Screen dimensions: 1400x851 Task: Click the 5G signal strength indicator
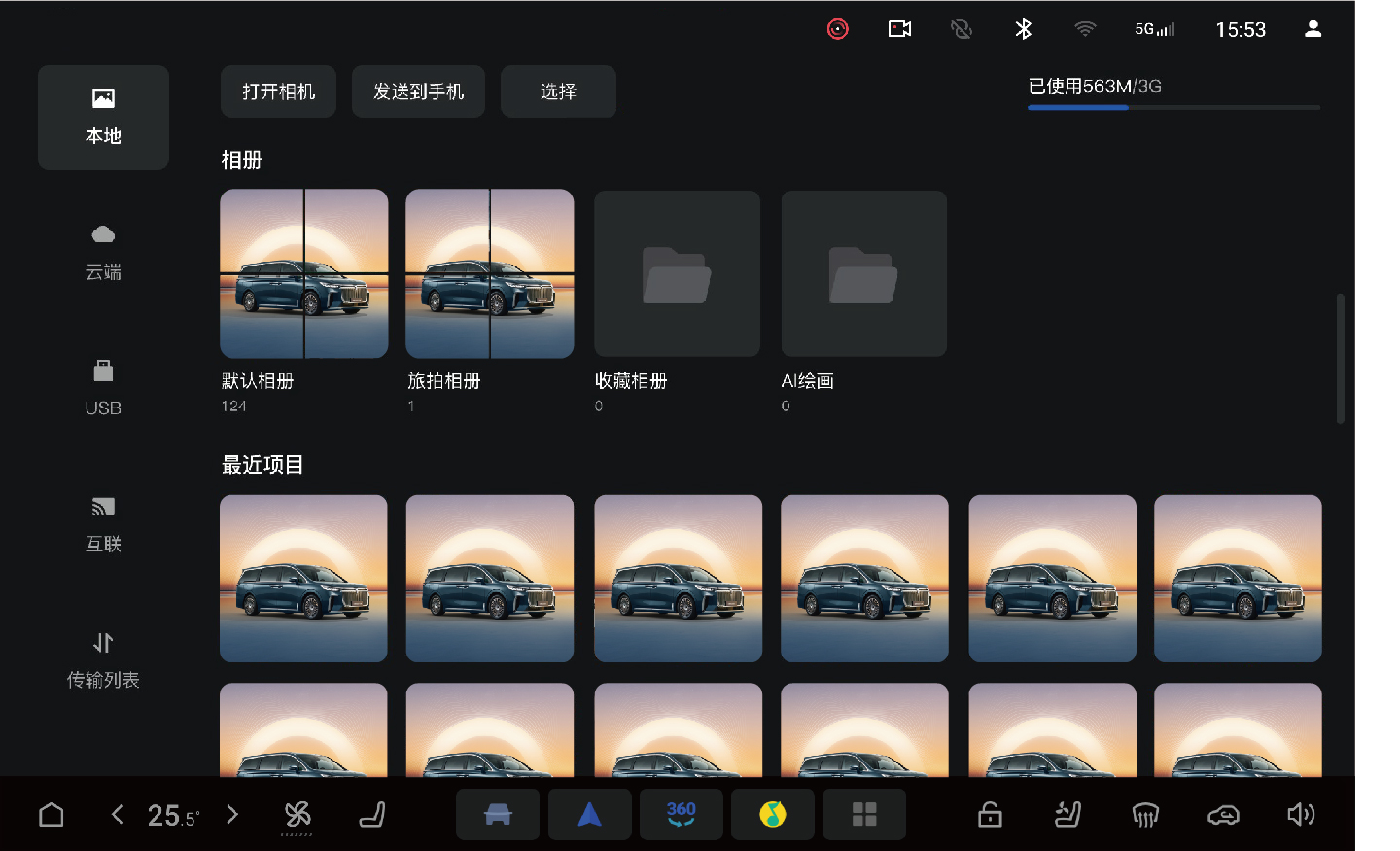pos(1155,29)
